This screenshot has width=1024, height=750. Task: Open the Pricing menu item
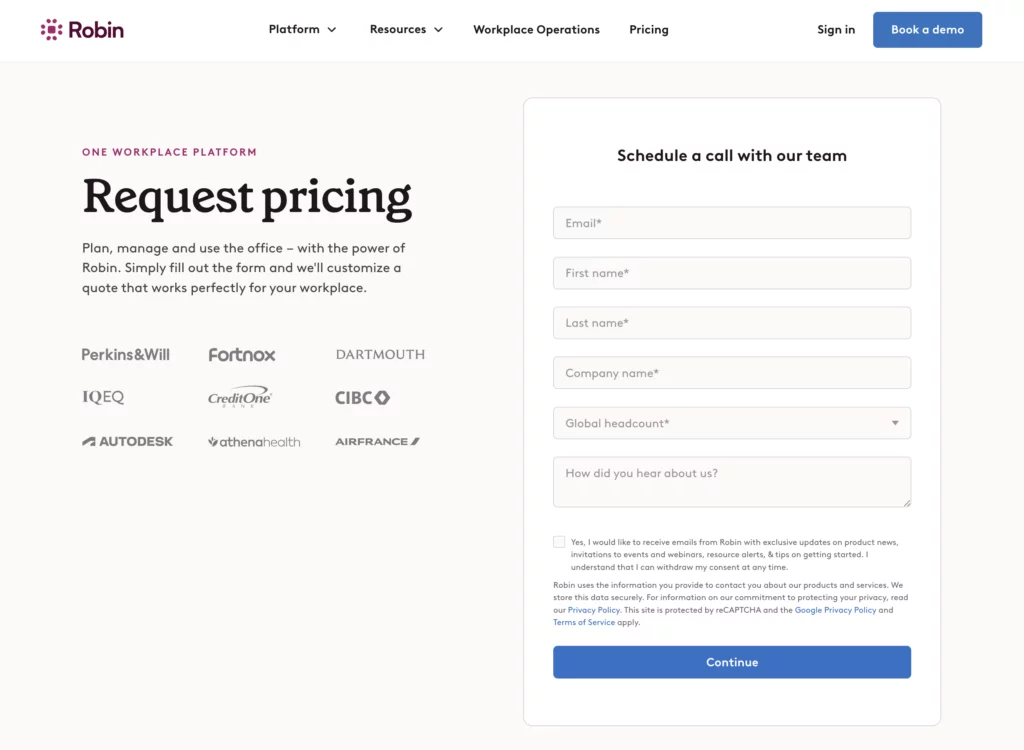point(648,29)
